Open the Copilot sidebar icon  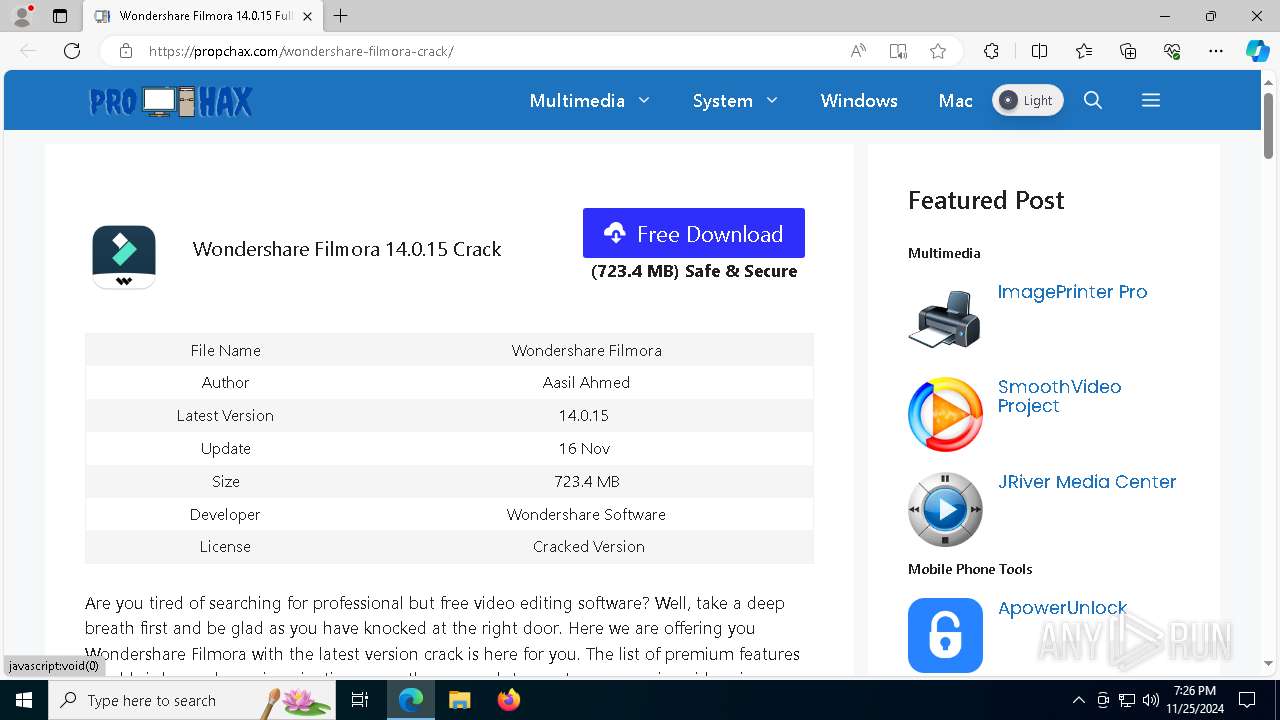1257,51
